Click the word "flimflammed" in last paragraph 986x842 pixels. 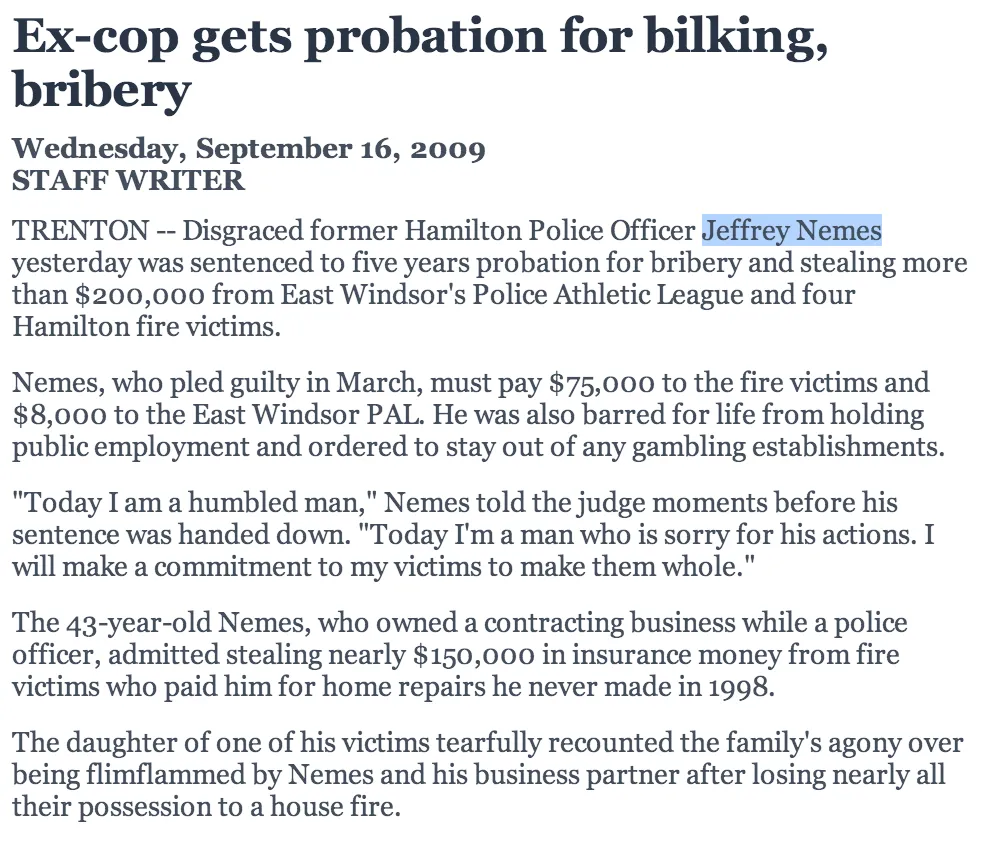point(165,775)
